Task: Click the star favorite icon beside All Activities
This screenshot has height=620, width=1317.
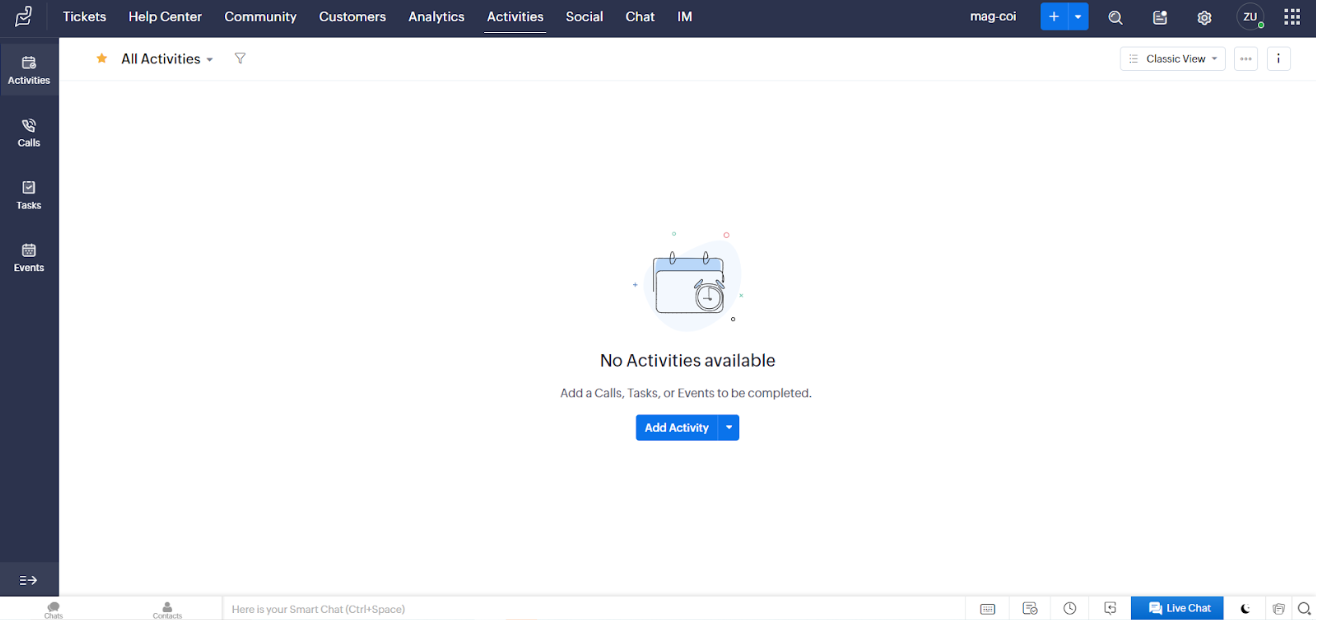Action: [x=102, y=59]
